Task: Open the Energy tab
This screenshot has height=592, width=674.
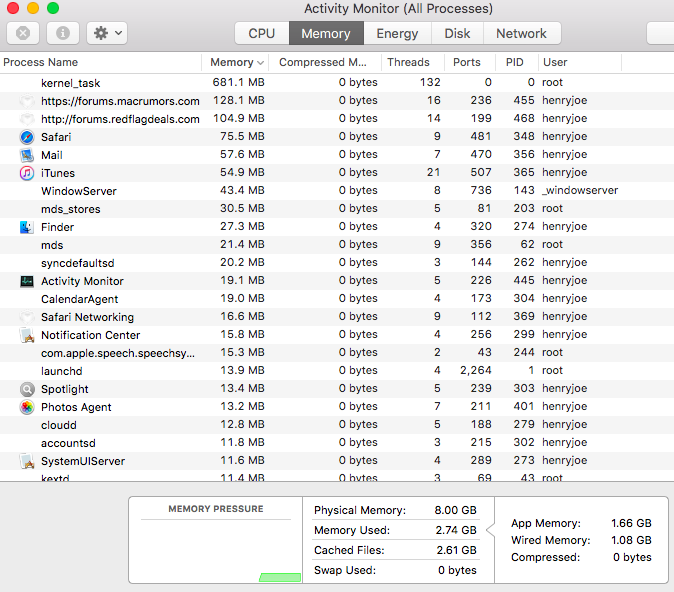Action: pos(397,33)
